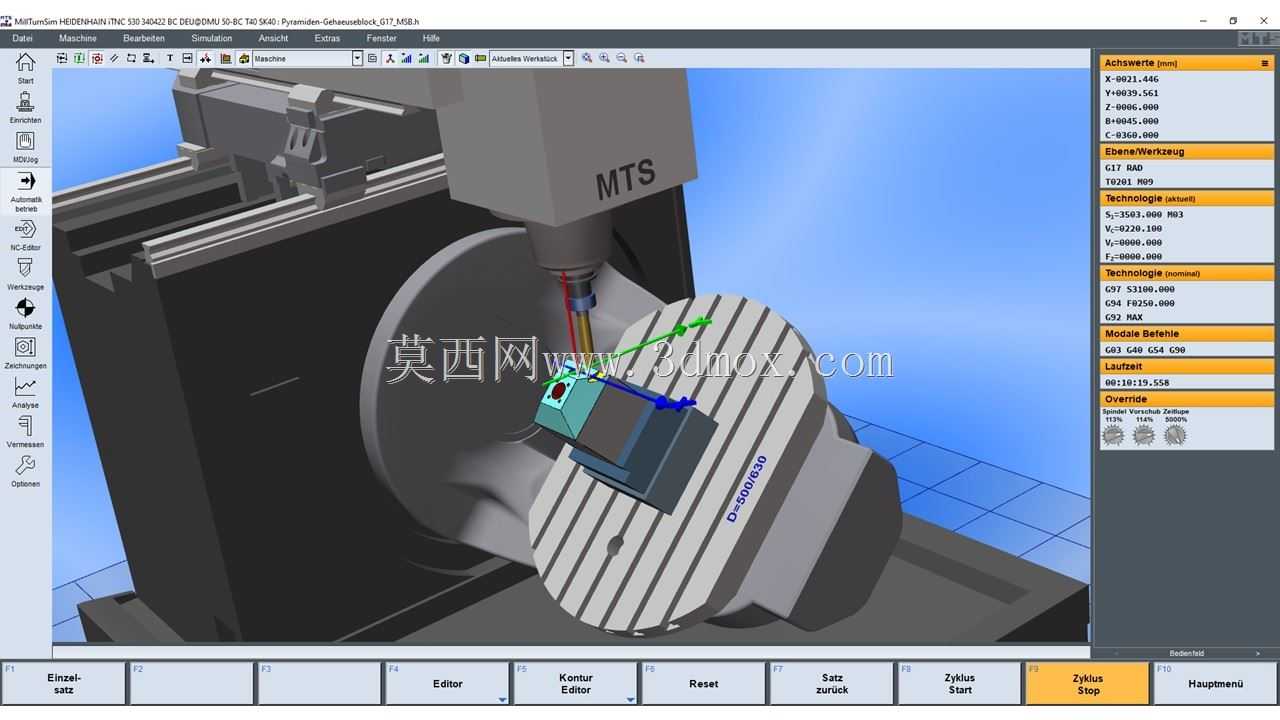Open the Maschine view dropdown arrow
The image size is (1280, 720).
pyautogui.click(x=357, y=58)
